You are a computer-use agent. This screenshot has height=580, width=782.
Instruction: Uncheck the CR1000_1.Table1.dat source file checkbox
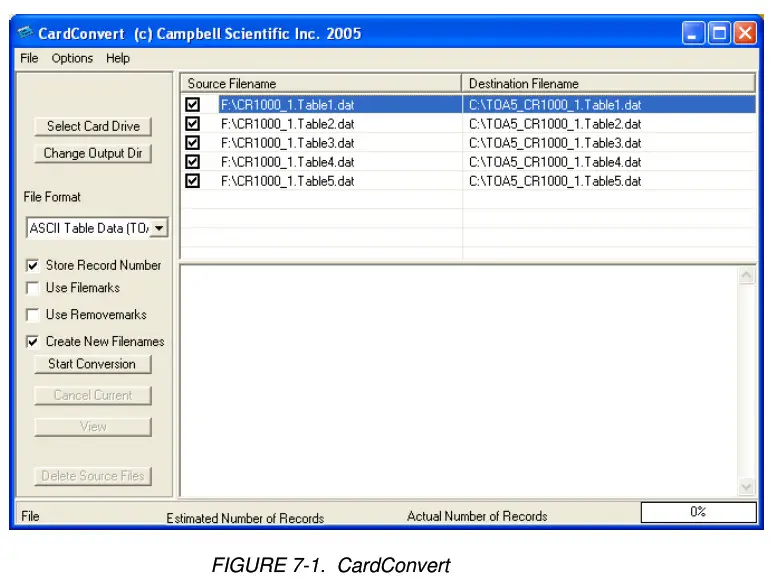pos(193,105)
